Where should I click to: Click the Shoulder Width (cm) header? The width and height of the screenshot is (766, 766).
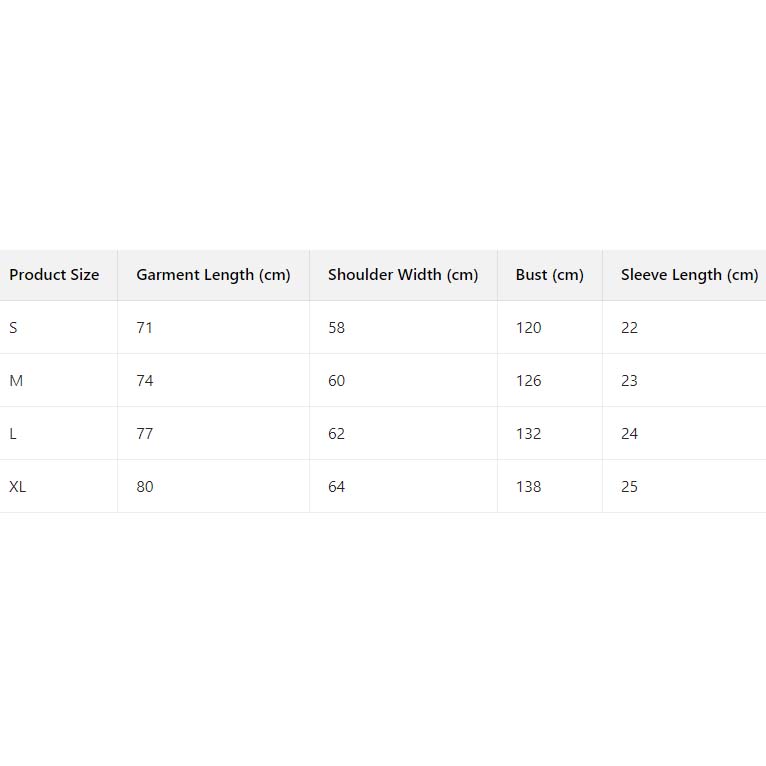(x=403, y=275)
